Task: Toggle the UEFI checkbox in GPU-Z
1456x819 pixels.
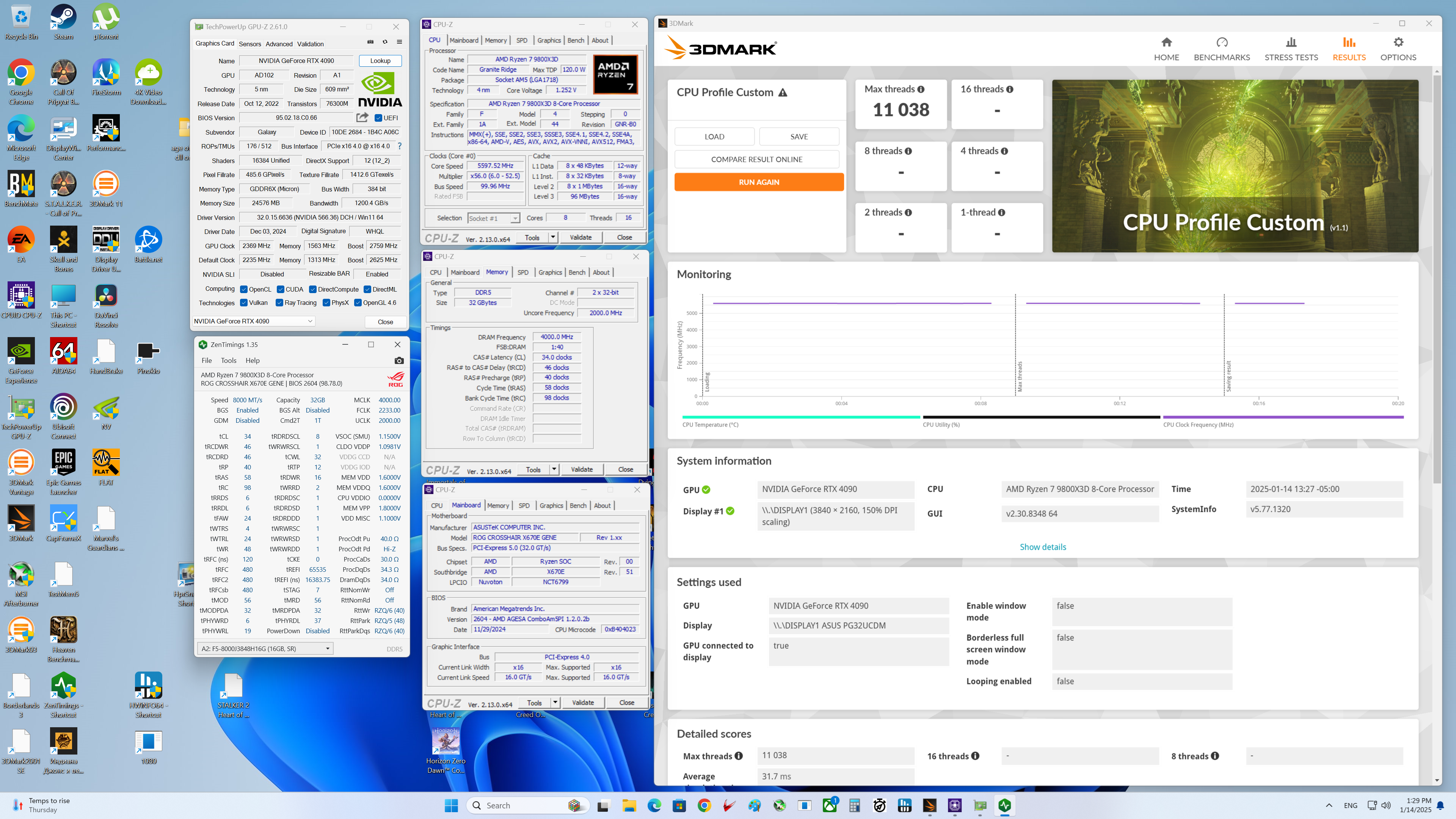Action: (378, 118)
